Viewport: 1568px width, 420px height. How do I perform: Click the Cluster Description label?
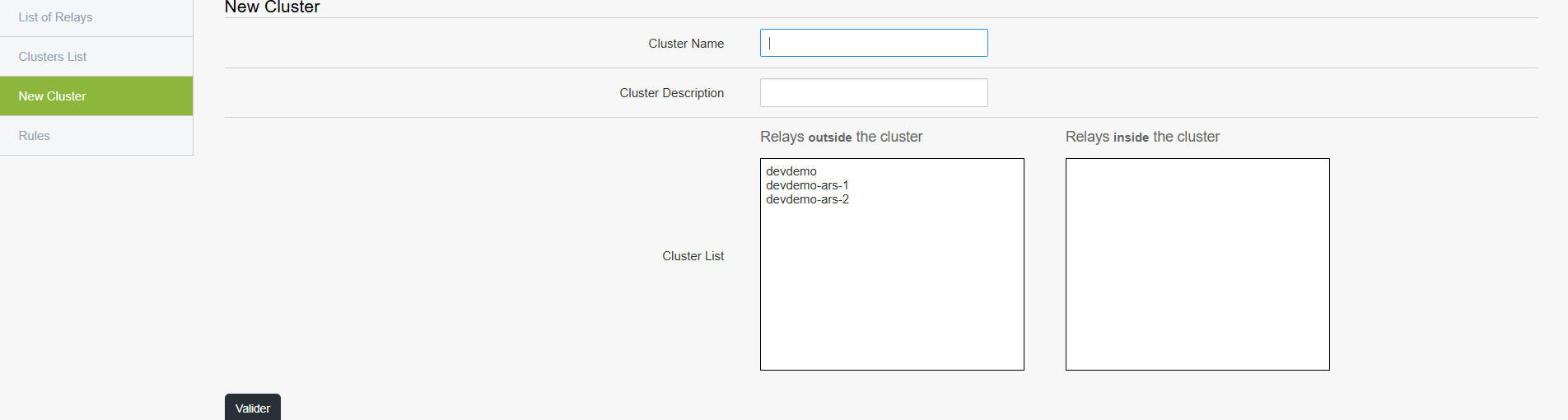pos(672,93)
